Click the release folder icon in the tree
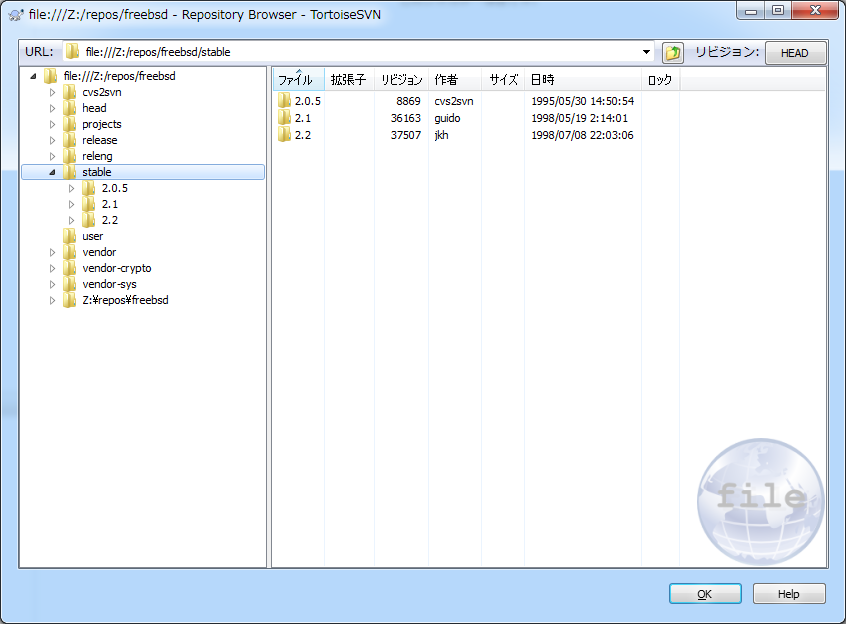 (x=70, y=140)
